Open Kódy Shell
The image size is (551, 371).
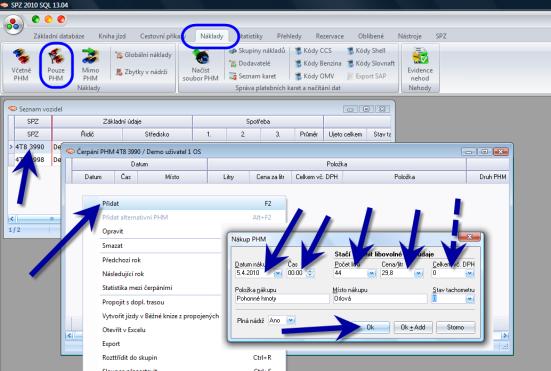point(366,51)
